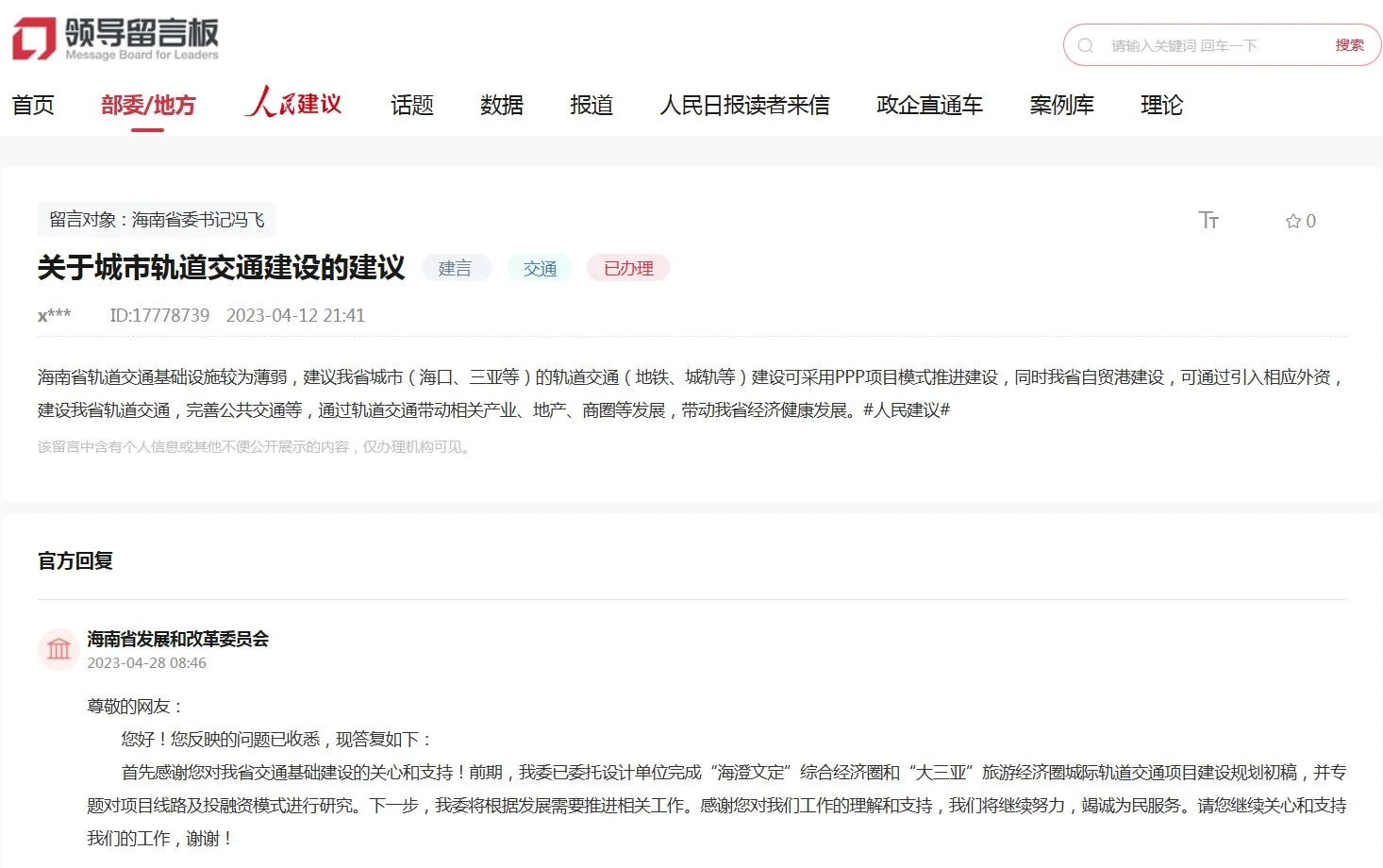
Task: Open the 数据 navigation item
Action: 502,105
